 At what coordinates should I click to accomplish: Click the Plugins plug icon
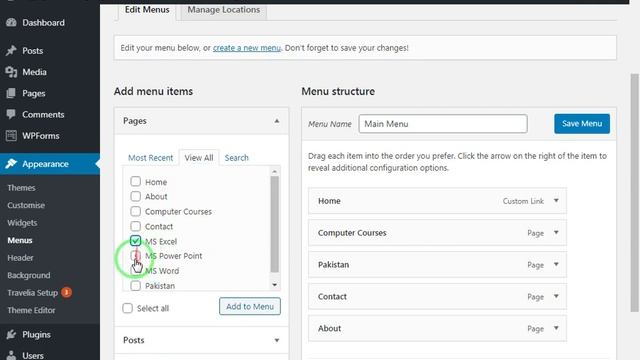(x=11, y=334)
